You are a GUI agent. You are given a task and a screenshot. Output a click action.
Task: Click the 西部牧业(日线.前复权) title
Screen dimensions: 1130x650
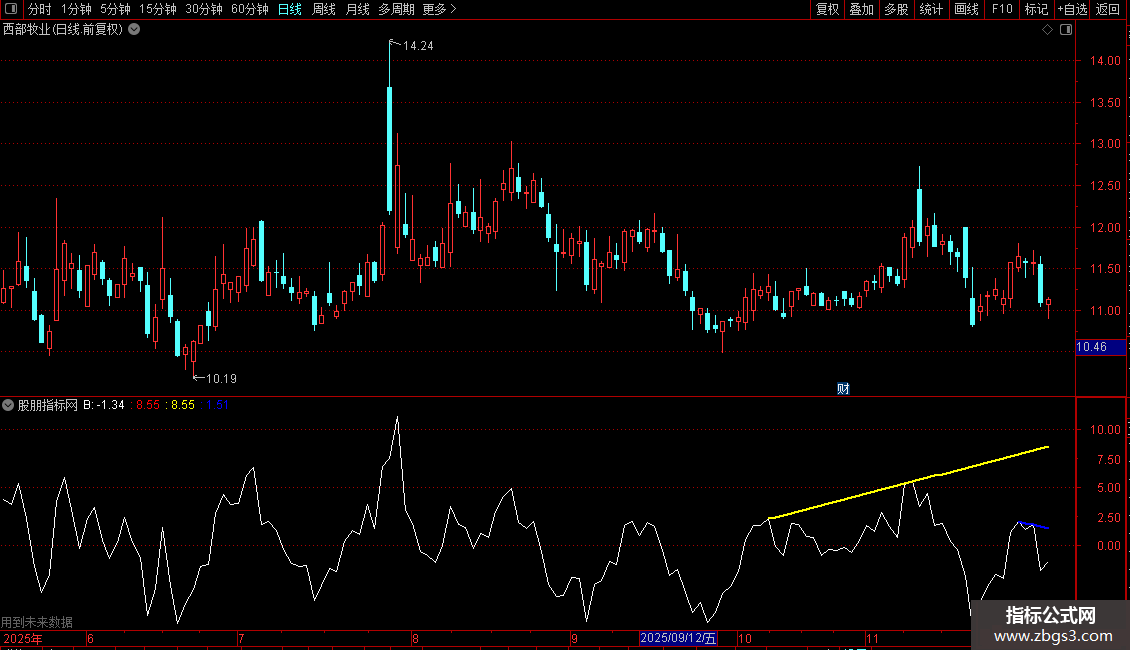63,30
